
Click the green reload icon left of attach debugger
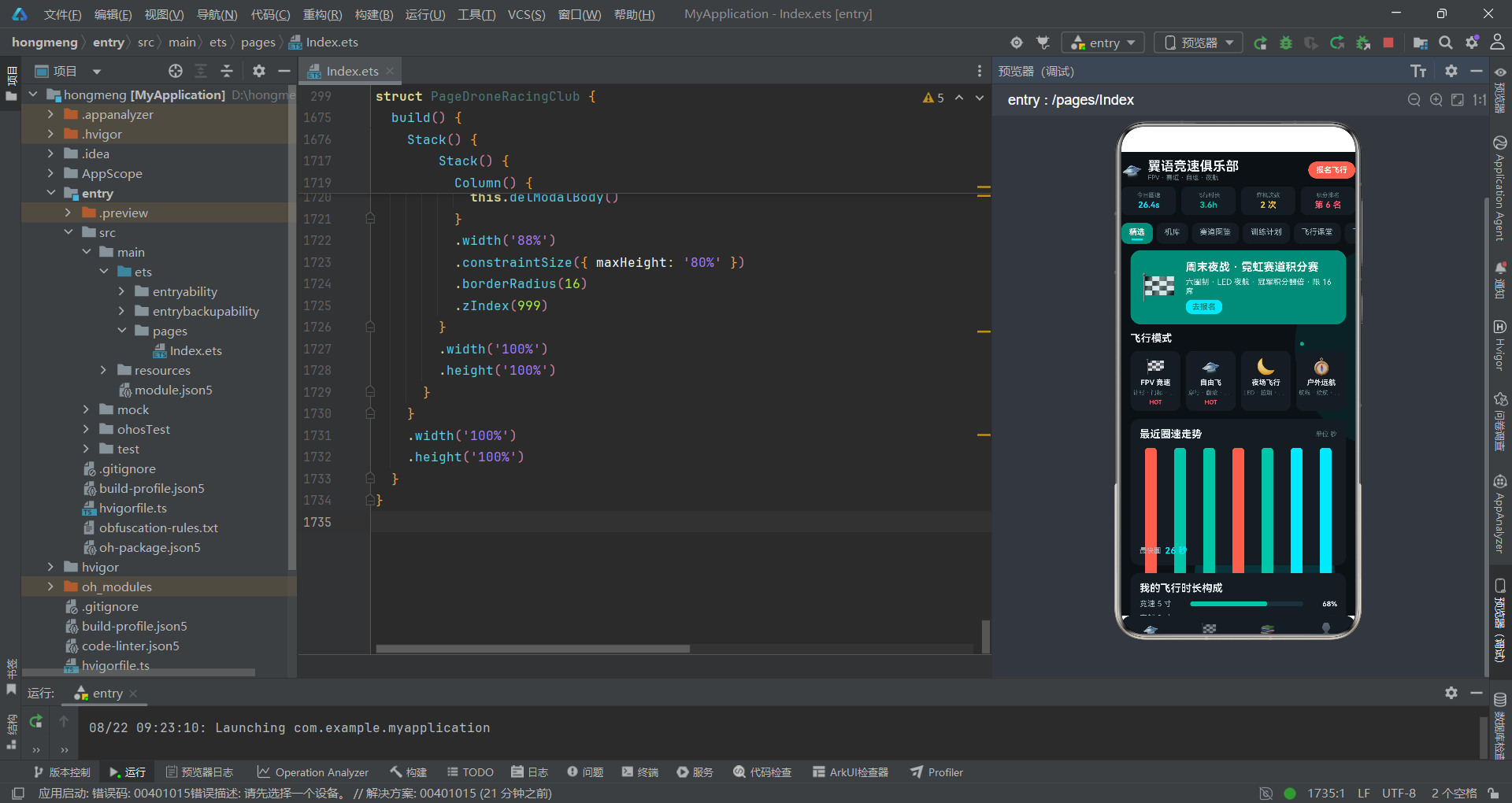[1337, 43]
